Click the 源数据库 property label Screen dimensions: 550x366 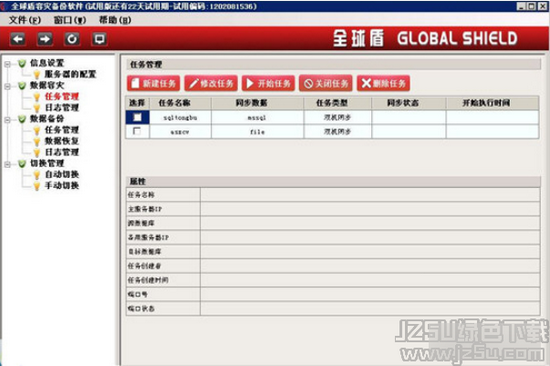tap(141, 223)
